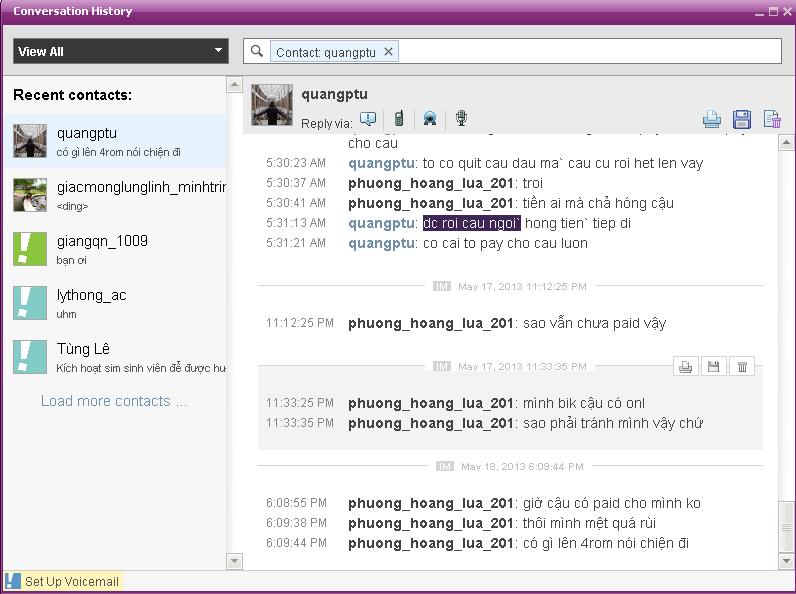Click Tùng Lê avatar icon
The height and width of the screenshot is (594, 796).
click(x=30, y=357)
